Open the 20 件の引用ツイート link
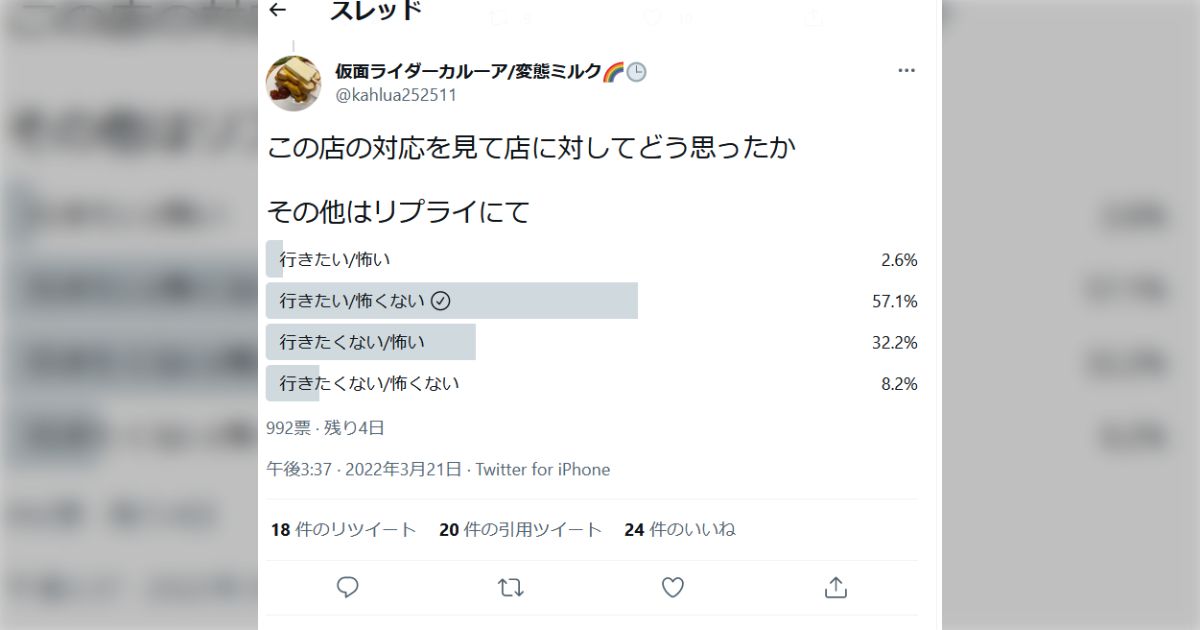This screenshot has width=1200, height=630. click(x=520, y=530)
